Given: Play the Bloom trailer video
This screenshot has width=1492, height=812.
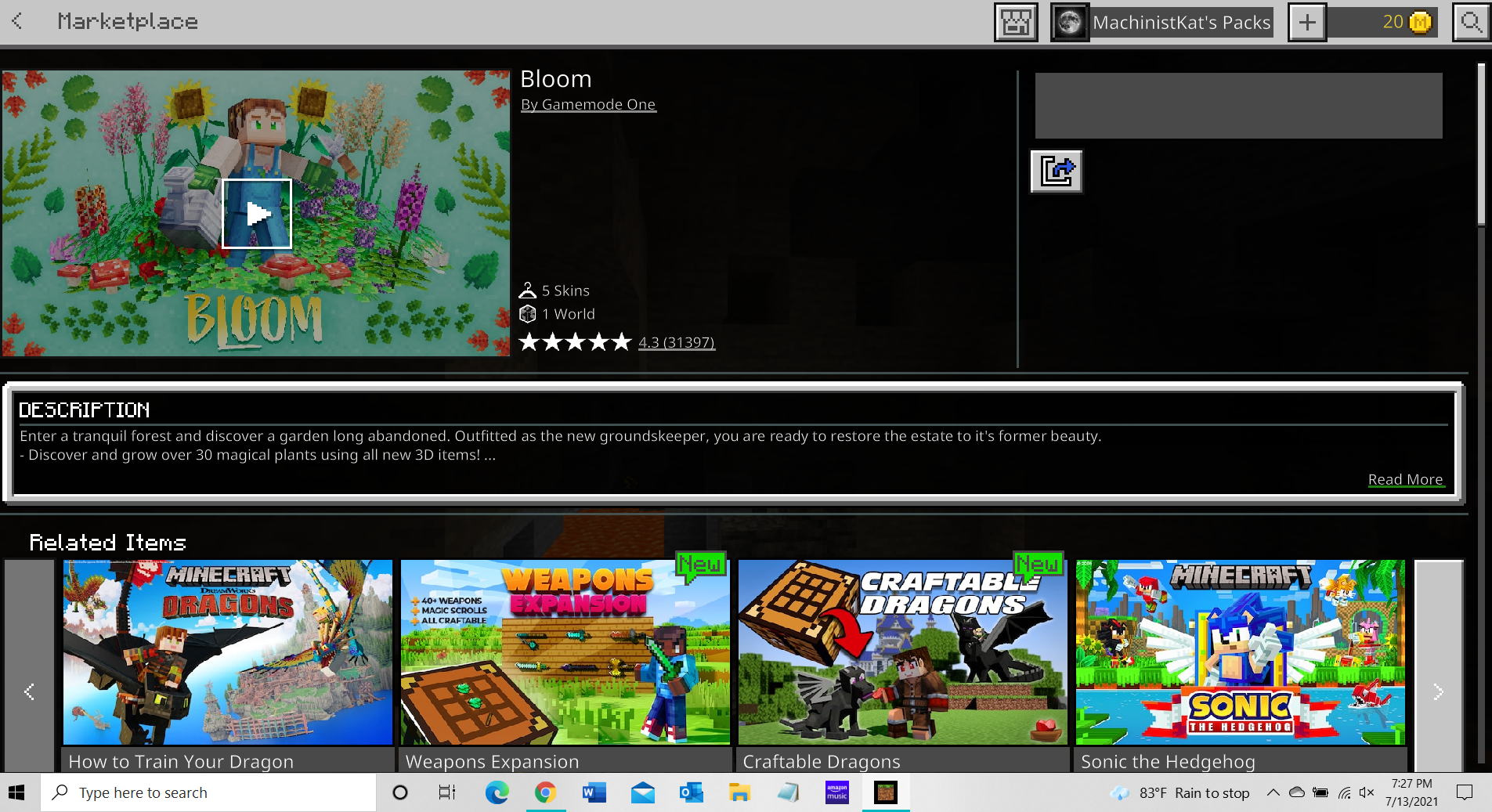Looking at the screenshot, I should (x=257, y=214).
